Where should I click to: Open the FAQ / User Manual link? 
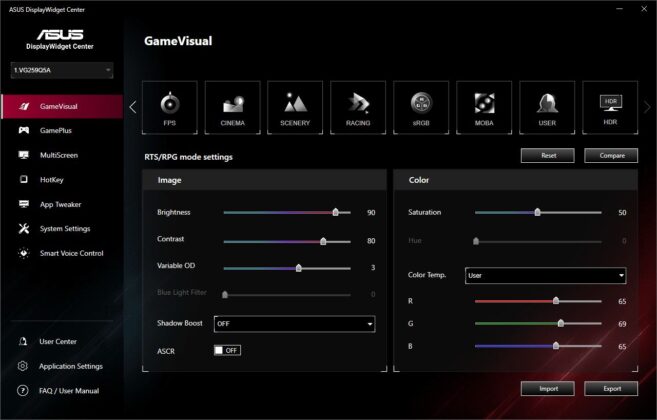[69, 391]
